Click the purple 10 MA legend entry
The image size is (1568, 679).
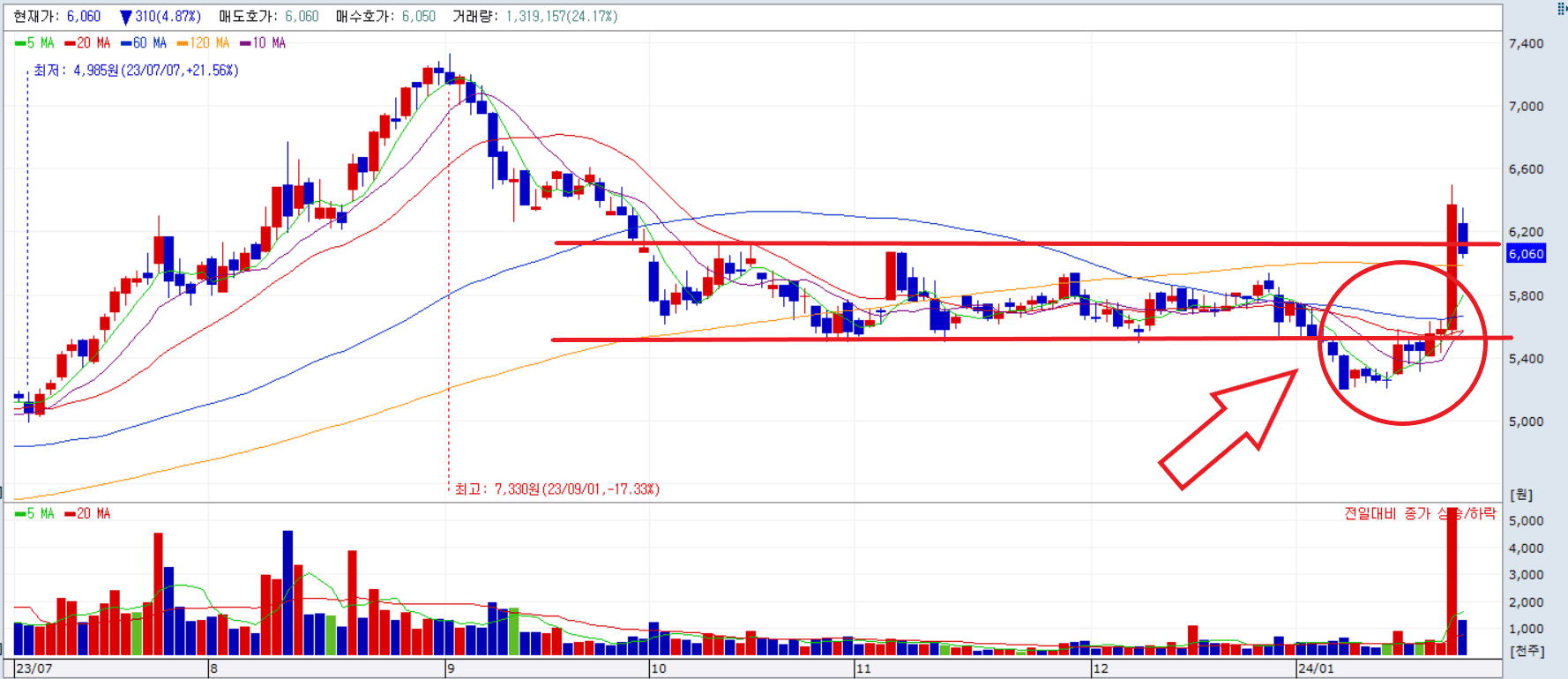click(263, 43)
